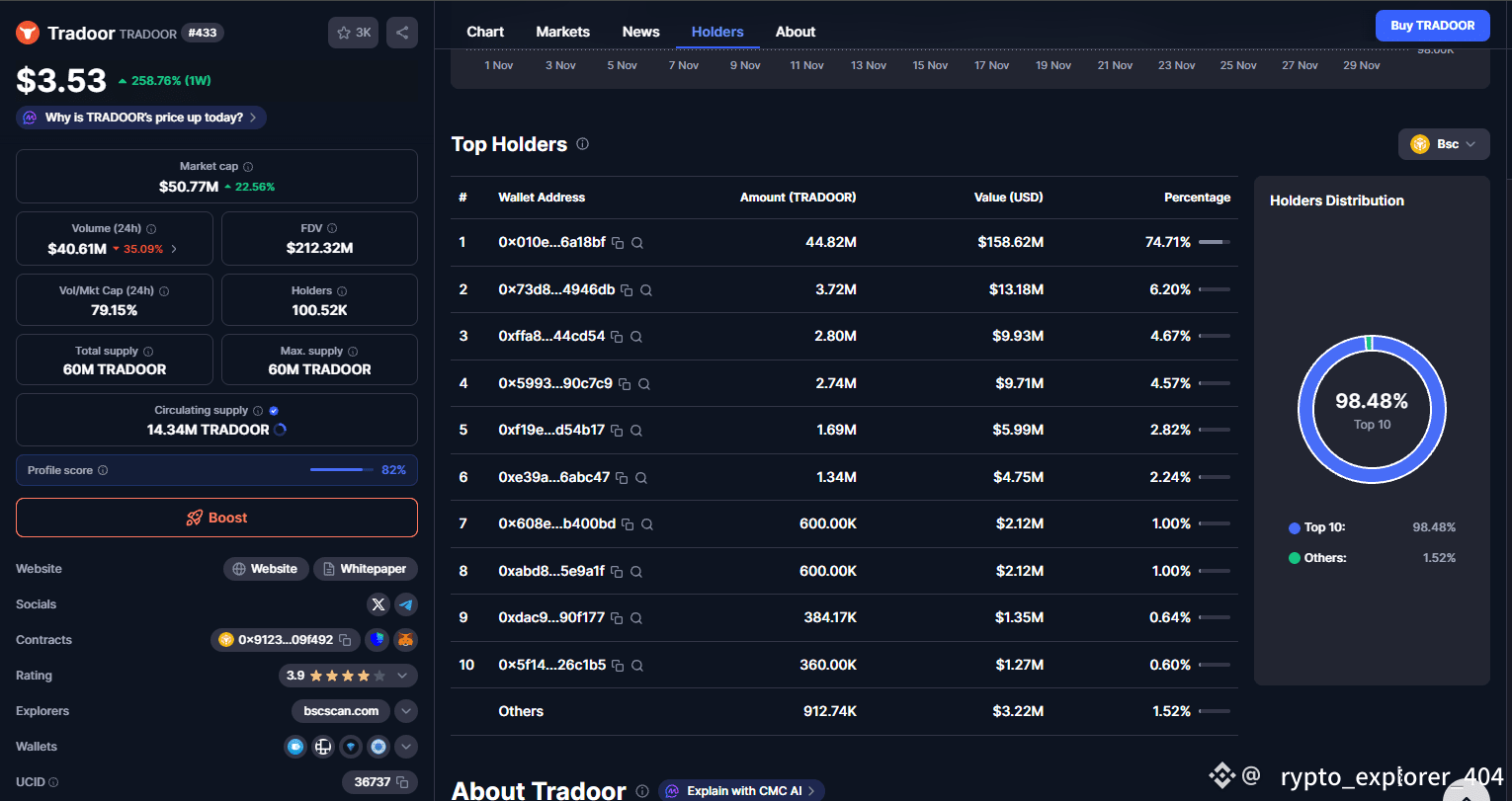Open the Bsc chain dropdown
The width and height of the screenshot is (1512, 801).
tap(1444, 144)
